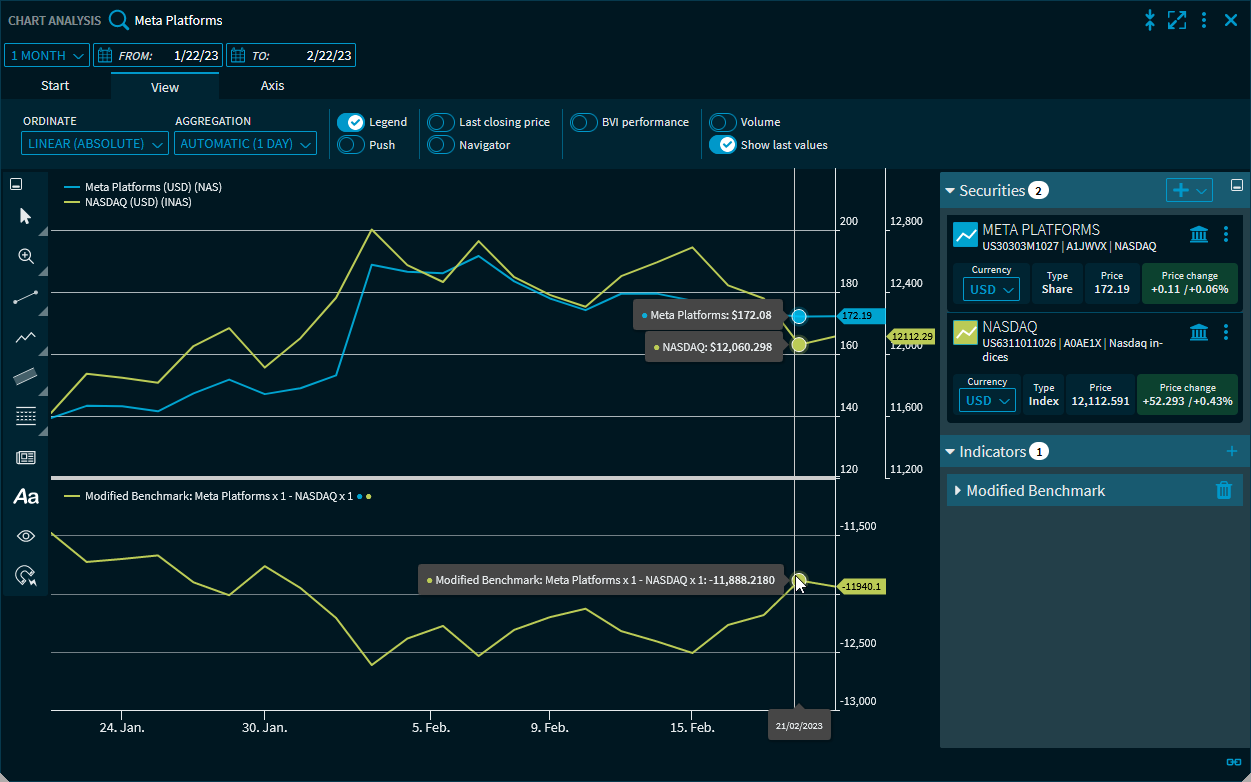The width and height of the screenshot is (1251, 782).
Task: Switch to the Start tab
Action: pyautogui.click(x=55, y=86)
